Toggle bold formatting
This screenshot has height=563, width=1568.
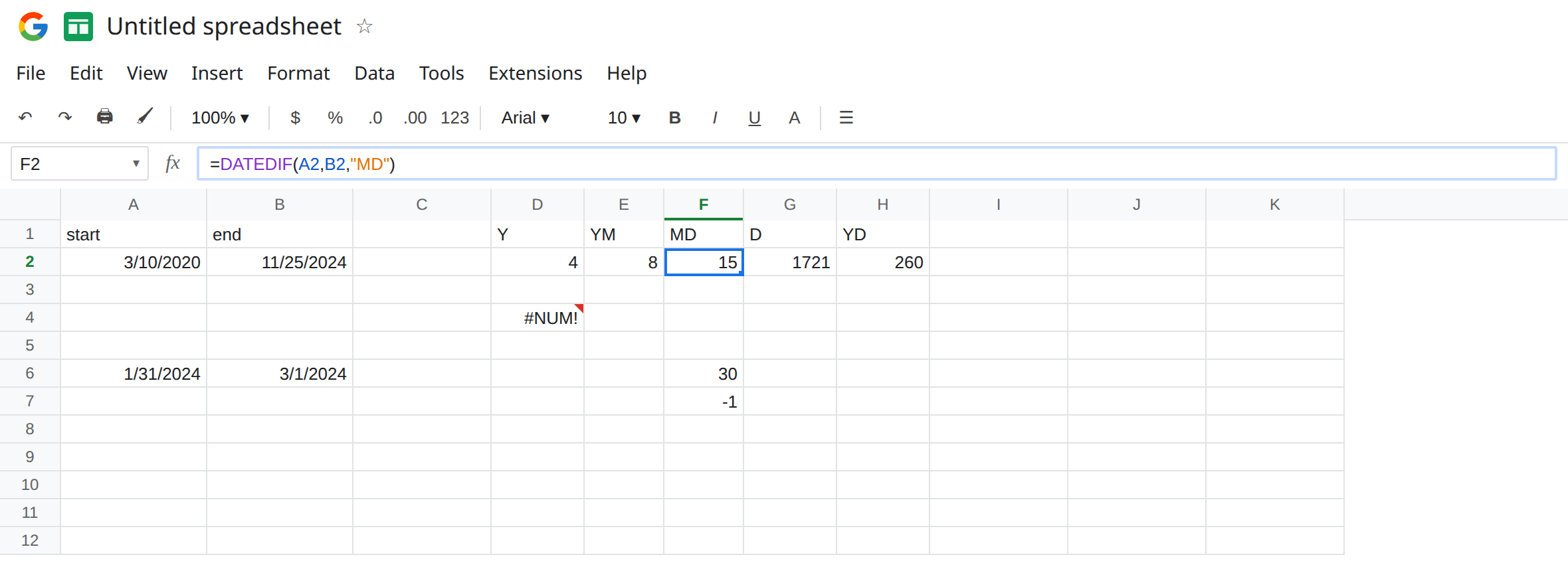pos(675,118)
